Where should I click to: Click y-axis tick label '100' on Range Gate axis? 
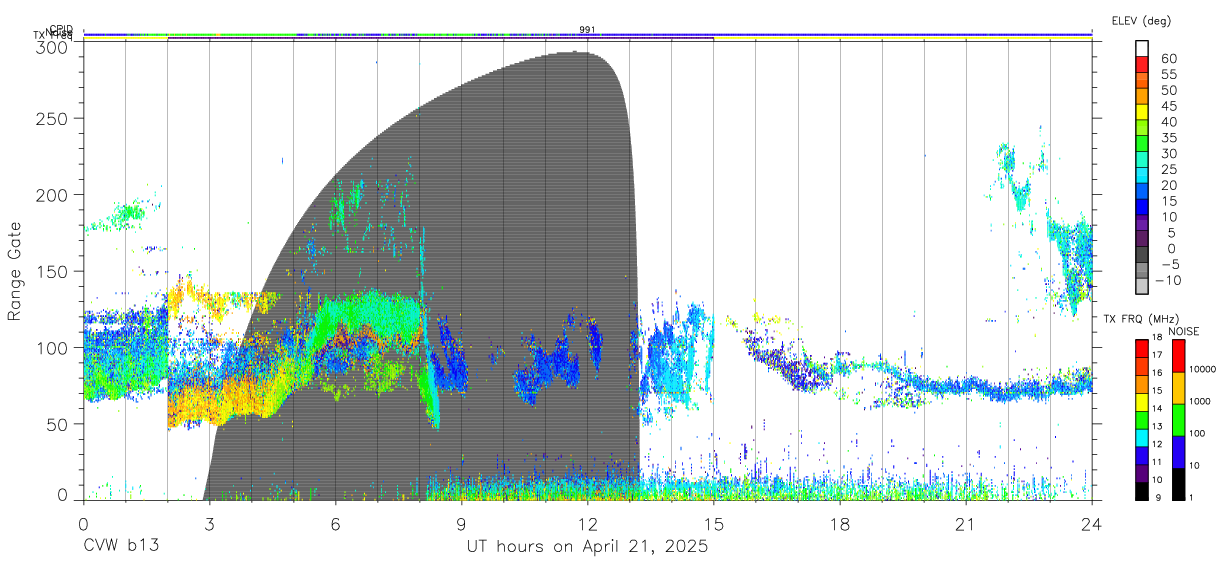(x=53, y=347)
